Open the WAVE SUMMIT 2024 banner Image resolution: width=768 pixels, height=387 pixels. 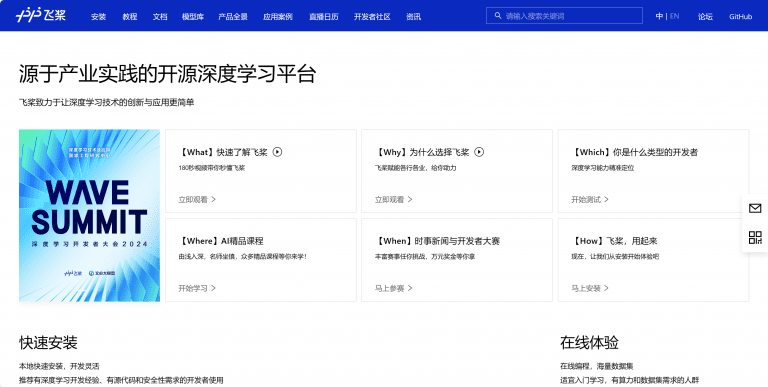point(90,216)
